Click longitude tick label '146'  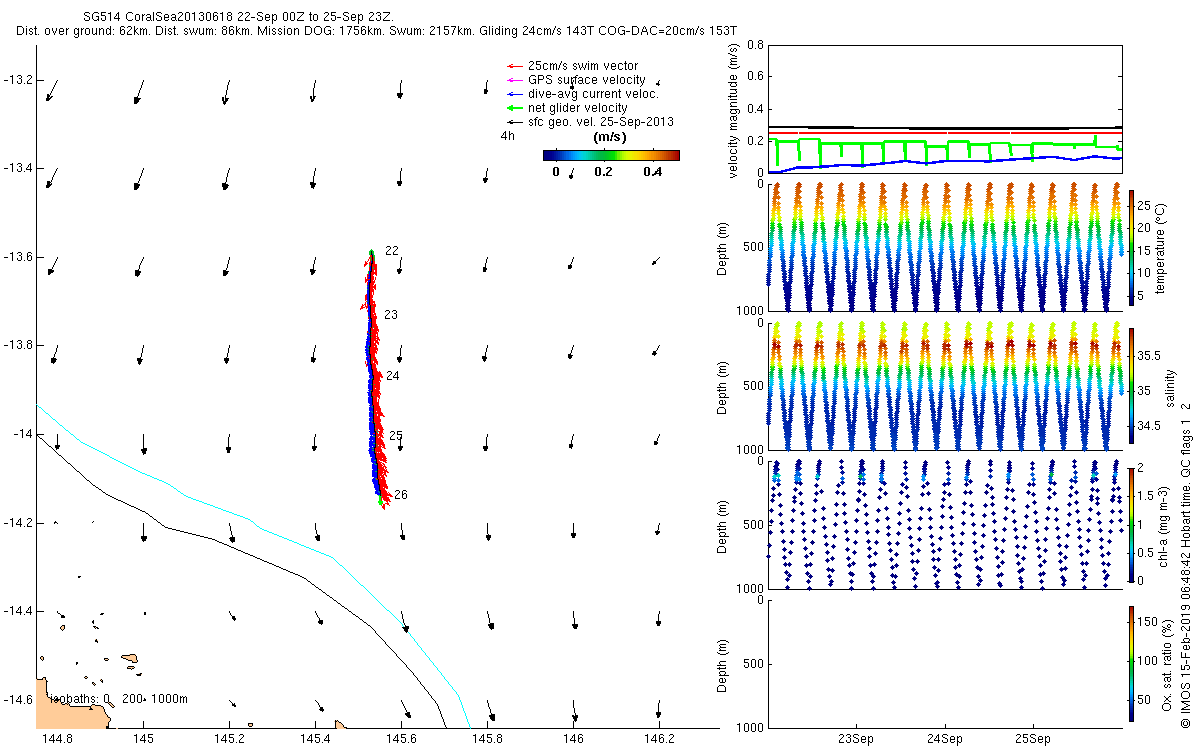pos(574,739)
